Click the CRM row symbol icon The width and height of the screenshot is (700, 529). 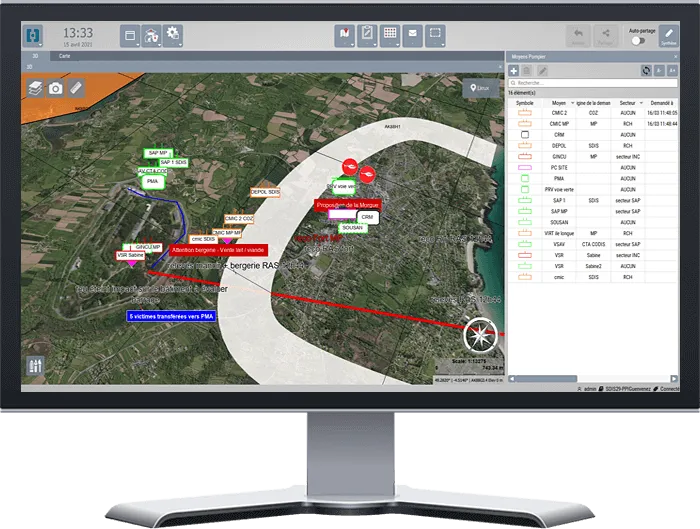click(525, 135)
